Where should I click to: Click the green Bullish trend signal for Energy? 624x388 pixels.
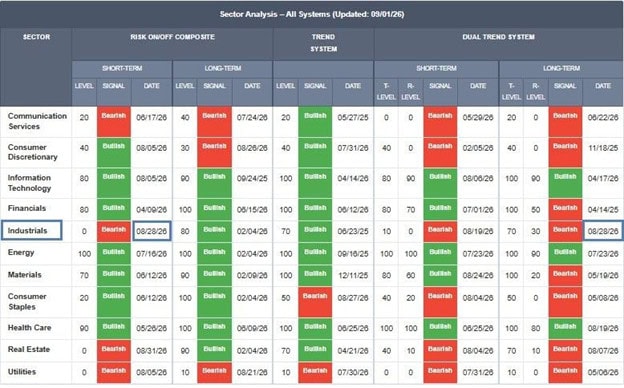tap(315, 253)
